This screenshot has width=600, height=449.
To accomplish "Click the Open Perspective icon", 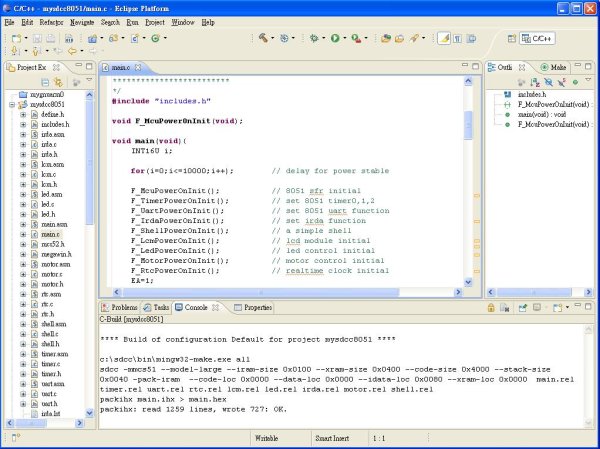I will click(512, 38).
